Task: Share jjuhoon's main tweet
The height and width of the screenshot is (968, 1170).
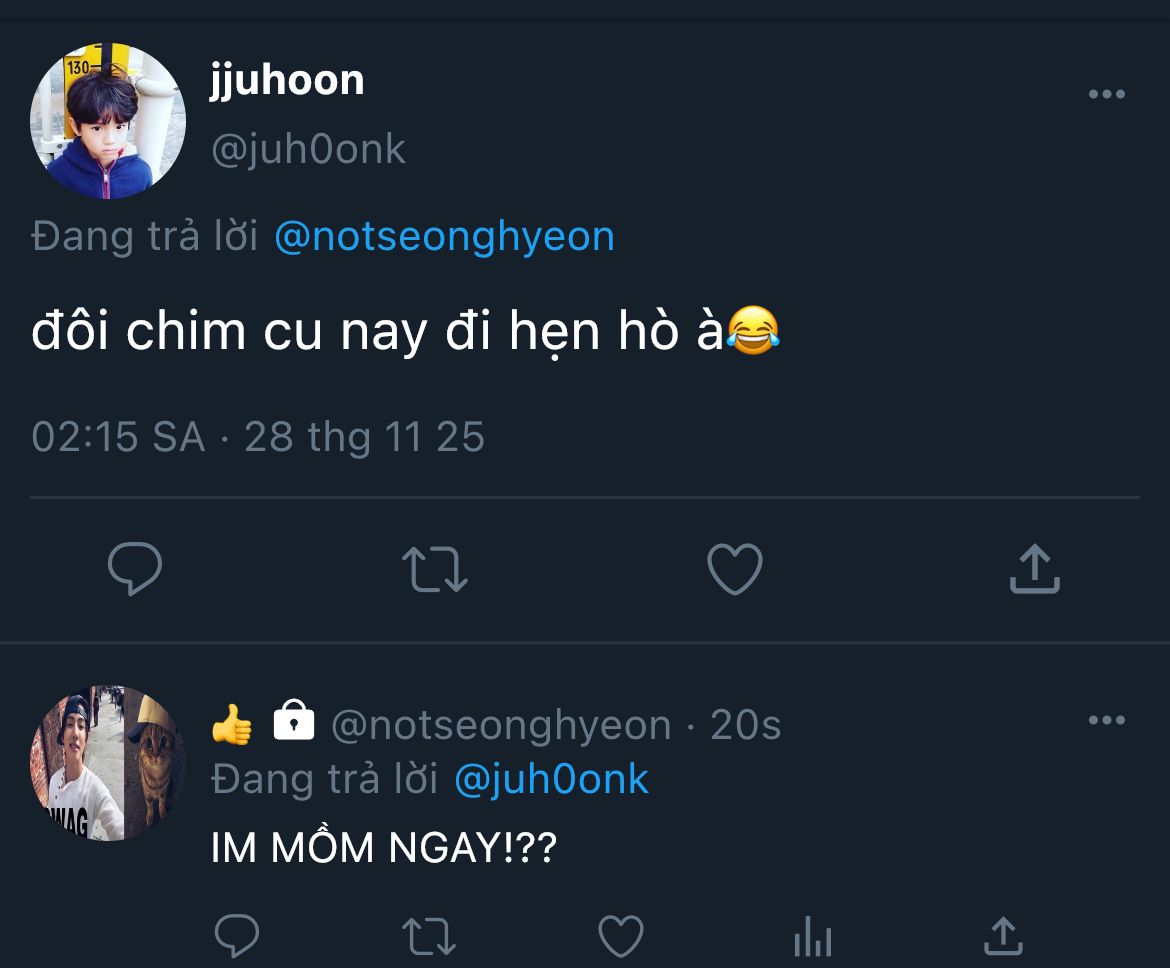Action: [x=1034, y=568]
